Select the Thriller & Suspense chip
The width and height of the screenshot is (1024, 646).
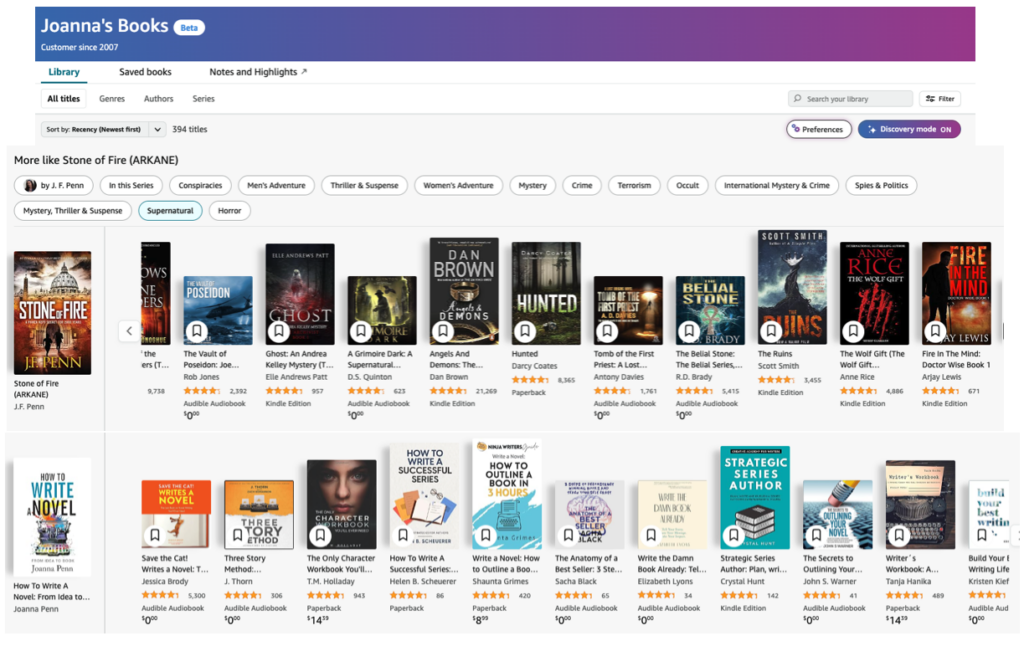(364, 186)
